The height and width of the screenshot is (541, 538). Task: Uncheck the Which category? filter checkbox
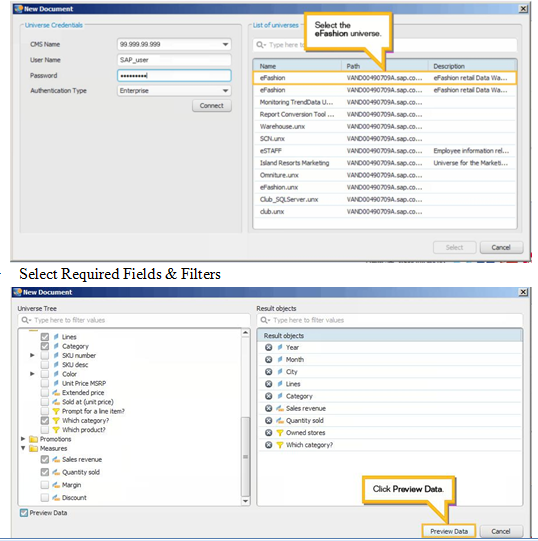coord(45,421)
